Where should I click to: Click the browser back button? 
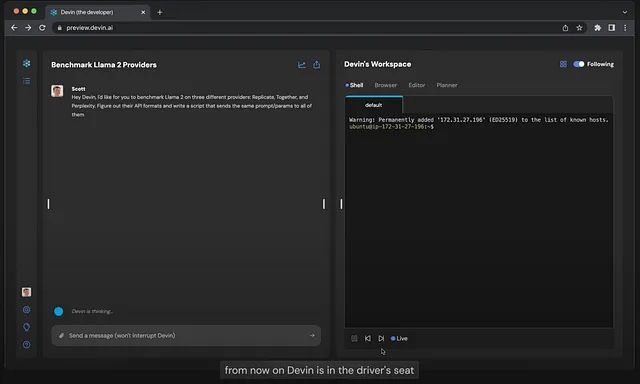click(x=14, y=28)
